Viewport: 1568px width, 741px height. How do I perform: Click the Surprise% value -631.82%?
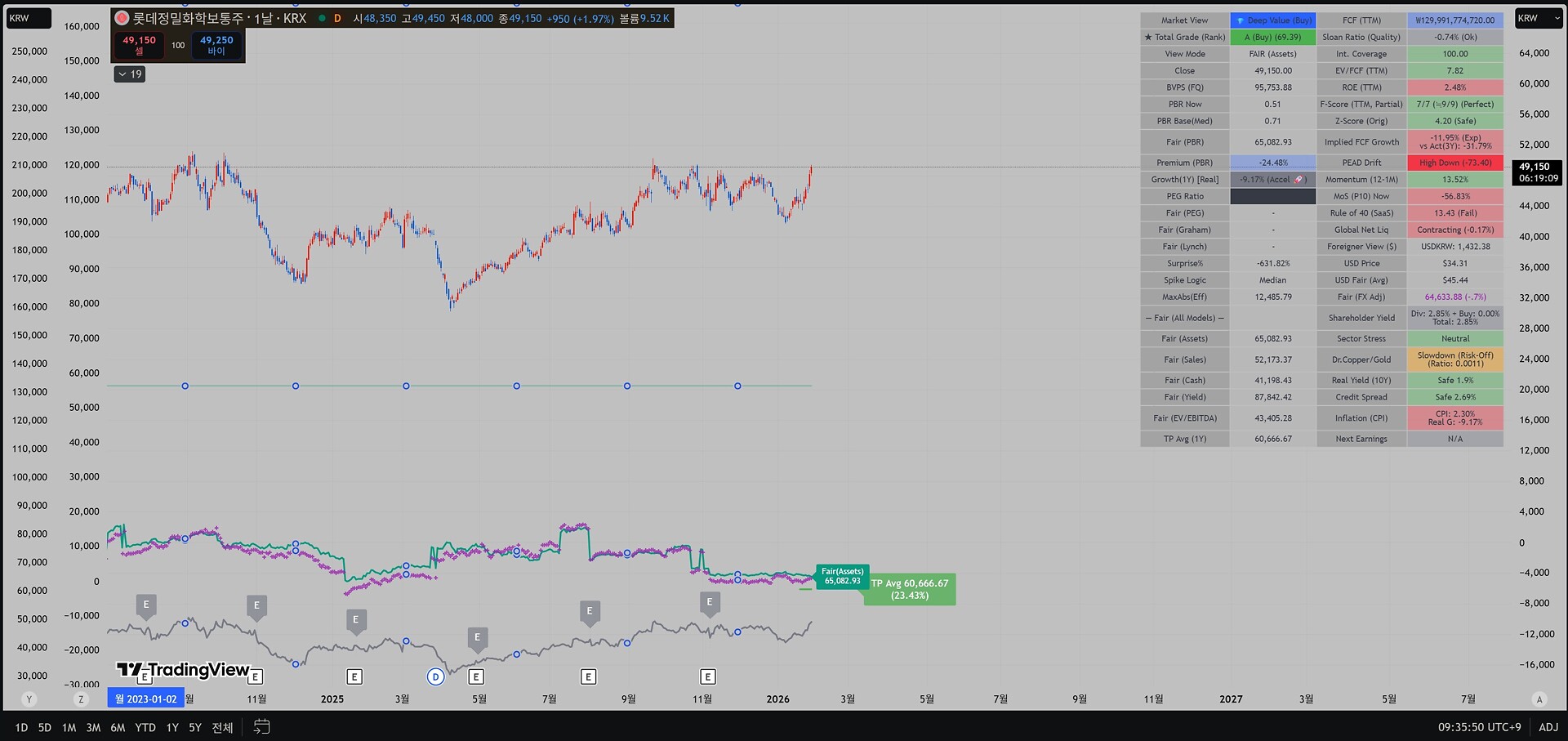pos(1273,263)
